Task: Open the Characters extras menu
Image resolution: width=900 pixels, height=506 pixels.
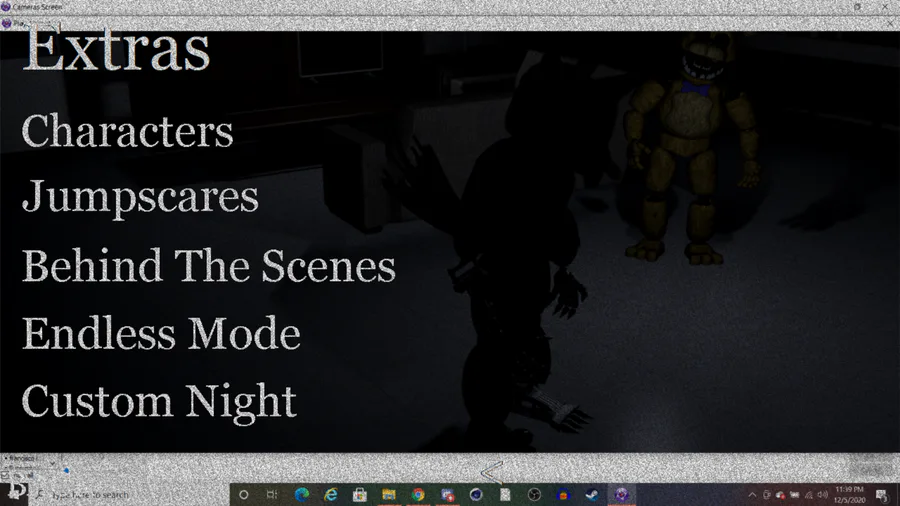Action: pyautogui.click(x=127, y=131)
